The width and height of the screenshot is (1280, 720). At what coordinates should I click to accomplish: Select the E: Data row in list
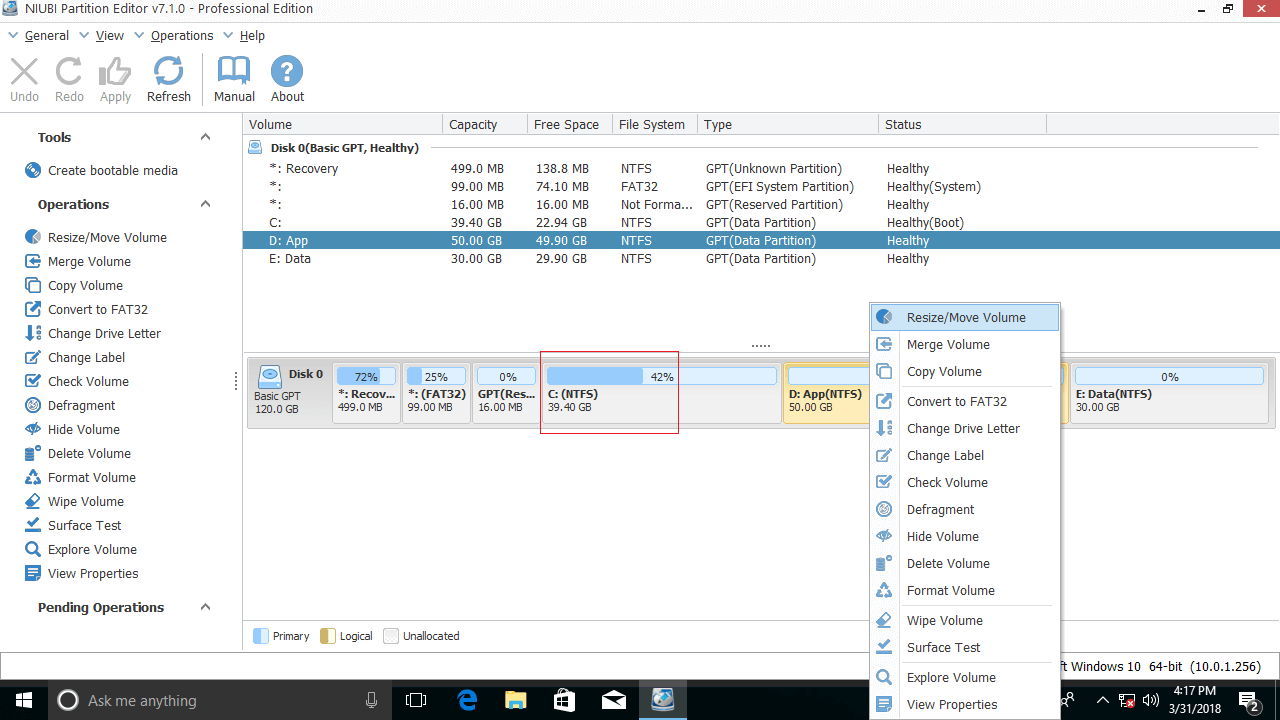[x=761, y=258]
